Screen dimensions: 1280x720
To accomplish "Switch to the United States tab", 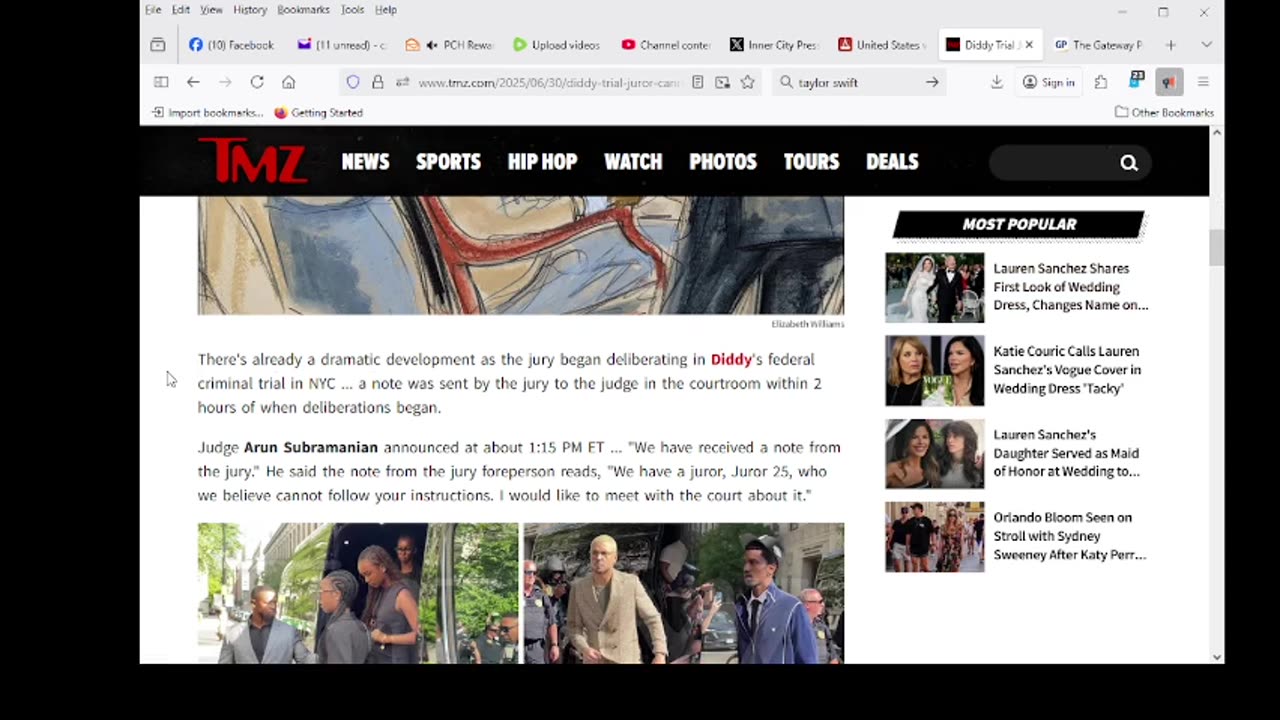I will point(881,45).
